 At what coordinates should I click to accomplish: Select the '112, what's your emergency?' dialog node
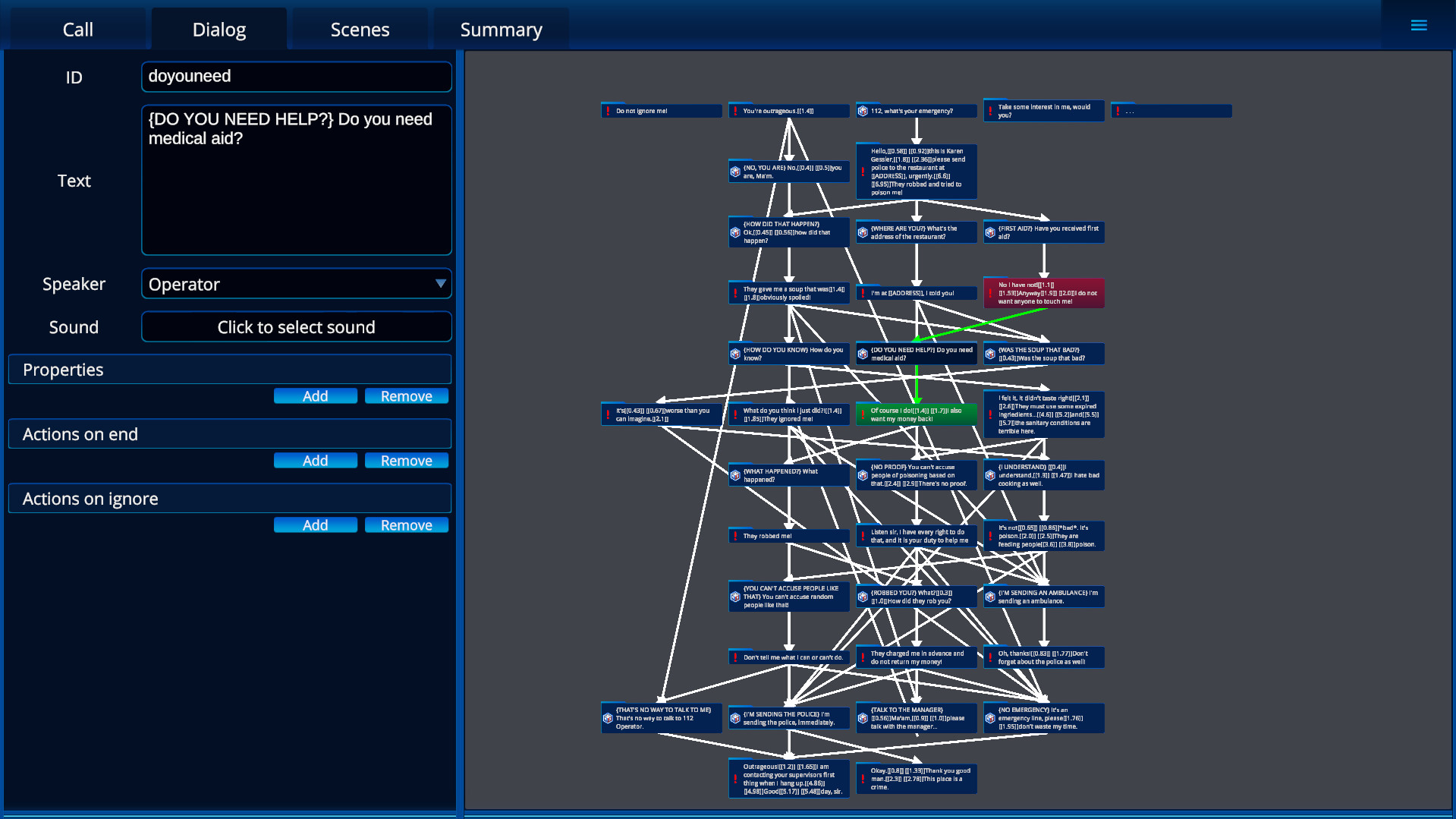[916, 110]
